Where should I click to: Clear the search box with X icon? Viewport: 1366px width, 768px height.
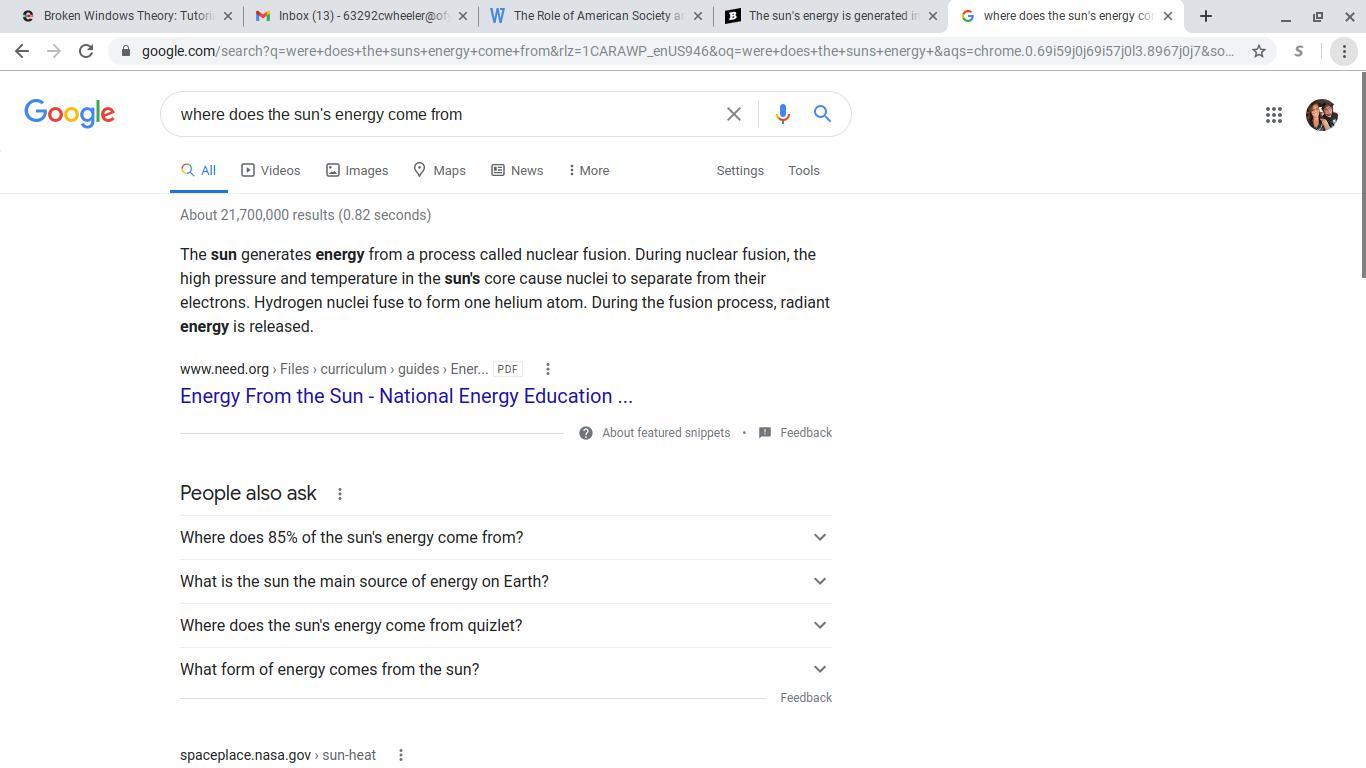734,114
